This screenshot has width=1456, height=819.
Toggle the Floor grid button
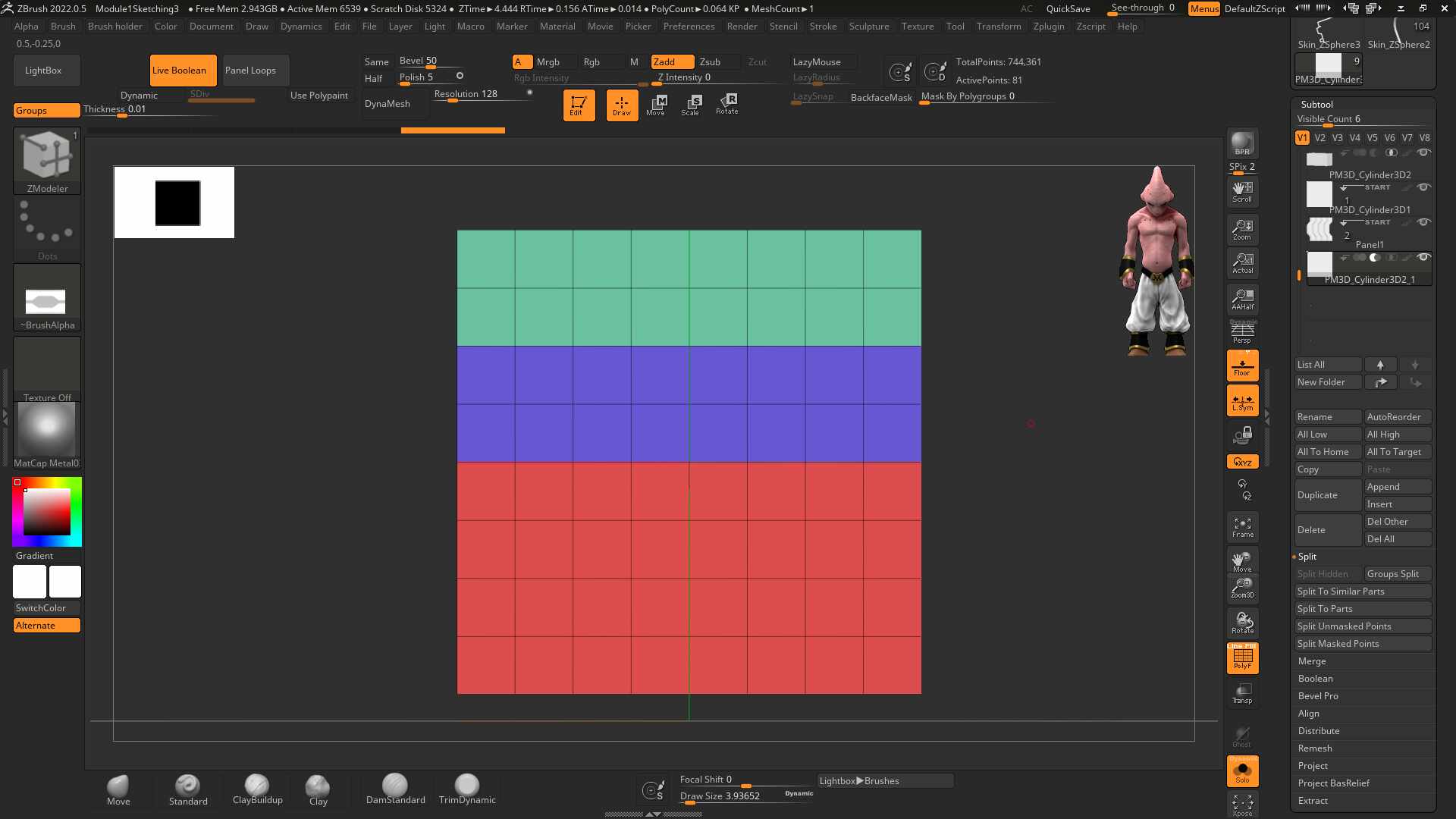[1242, 366]
